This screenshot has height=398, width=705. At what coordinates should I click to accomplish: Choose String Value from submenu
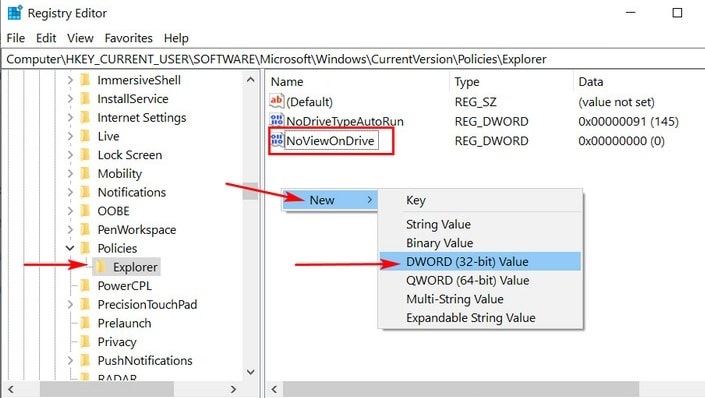tap(480, 224)
